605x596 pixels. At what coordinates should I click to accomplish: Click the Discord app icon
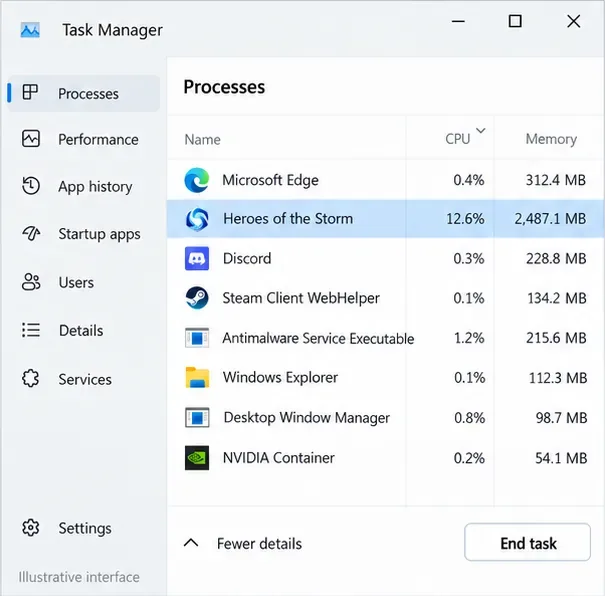(197, 258)
